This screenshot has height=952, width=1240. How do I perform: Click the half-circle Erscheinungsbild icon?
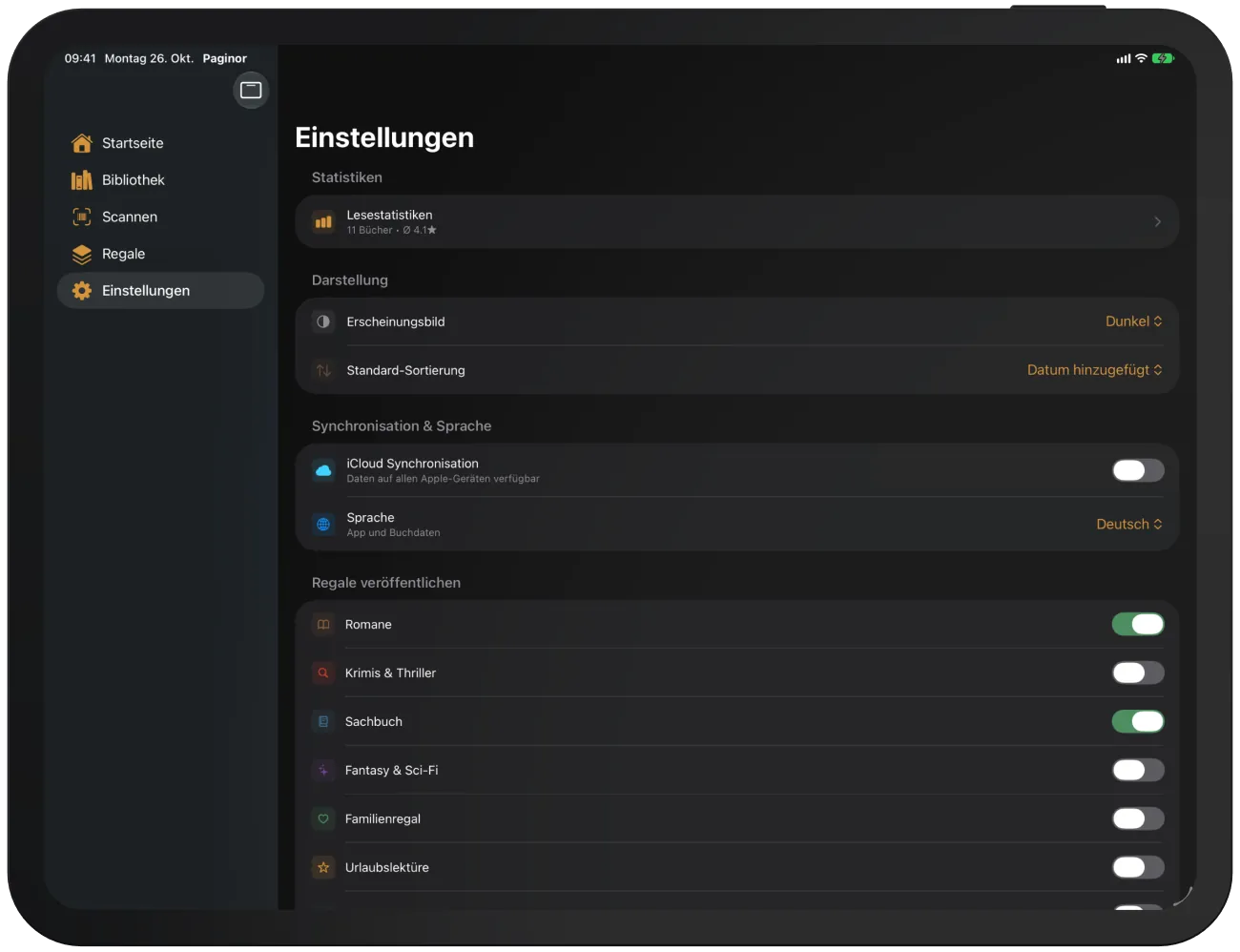[x=323, y=322]
